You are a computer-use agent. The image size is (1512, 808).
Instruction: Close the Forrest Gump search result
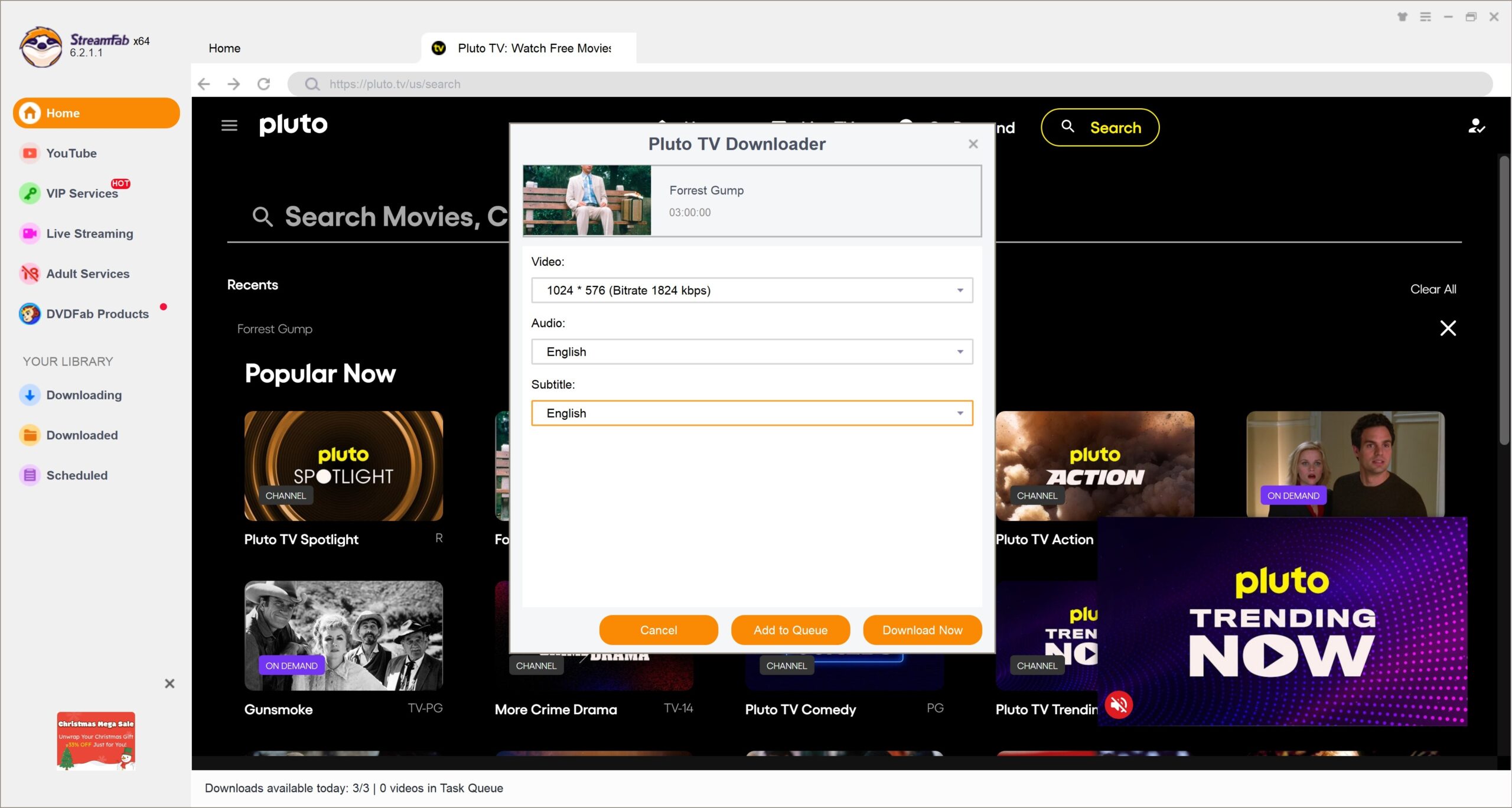tap(1448, 328)
